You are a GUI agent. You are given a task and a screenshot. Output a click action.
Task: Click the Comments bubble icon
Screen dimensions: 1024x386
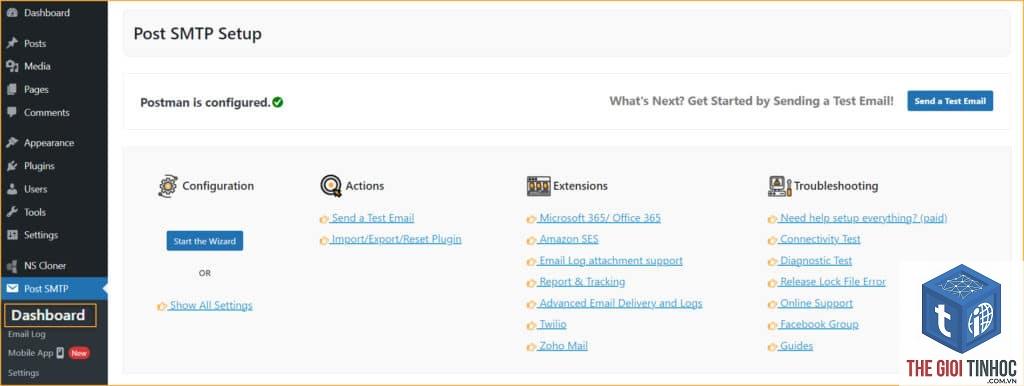click(x=11, y=112)
